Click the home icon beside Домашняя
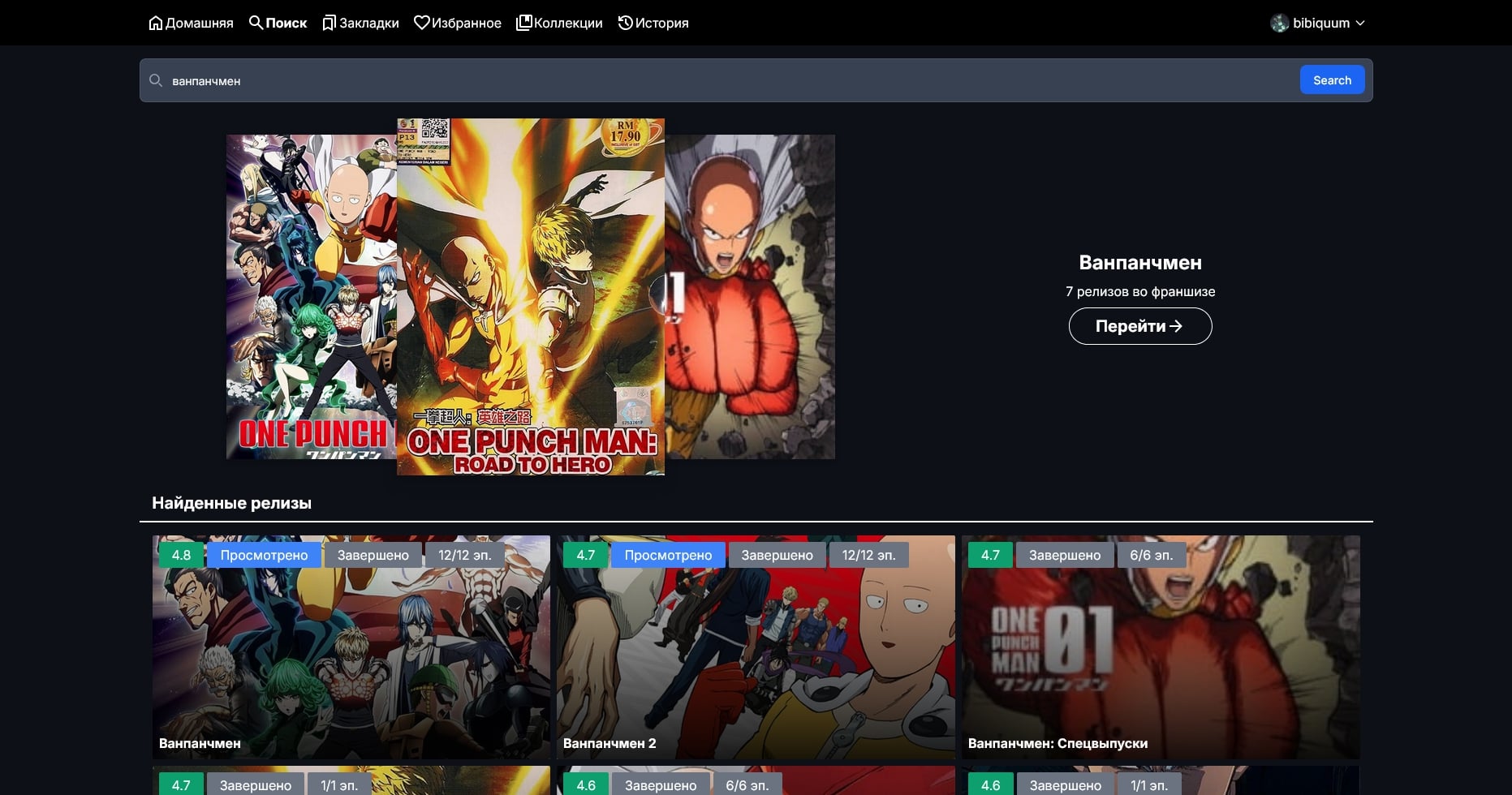Image resolution: width=1512 pixels, height=795 pixels. (156, 23)
